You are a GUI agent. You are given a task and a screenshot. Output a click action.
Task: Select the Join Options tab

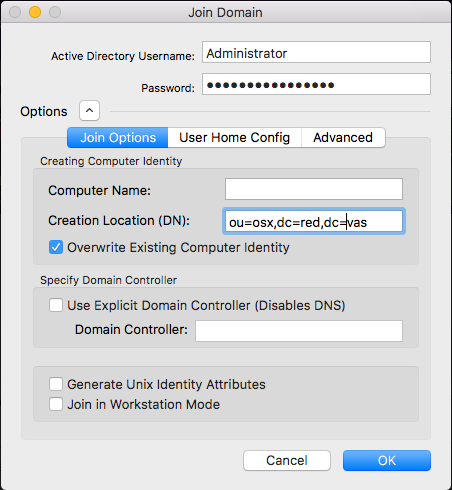point(118,137)
